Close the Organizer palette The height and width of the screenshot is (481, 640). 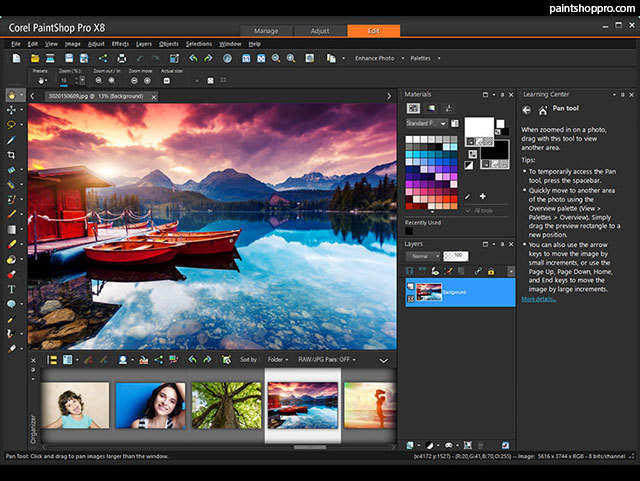point(33,360)
